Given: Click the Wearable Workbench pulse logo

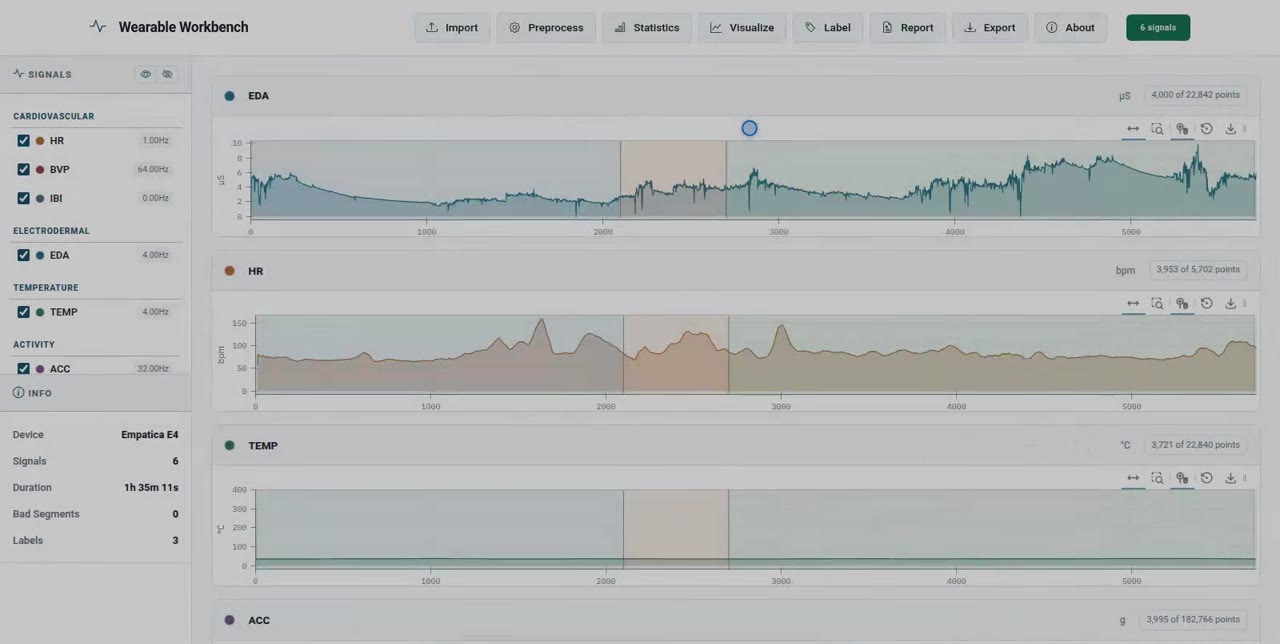Looking at the screenshot, I should [x=97, y=27].
